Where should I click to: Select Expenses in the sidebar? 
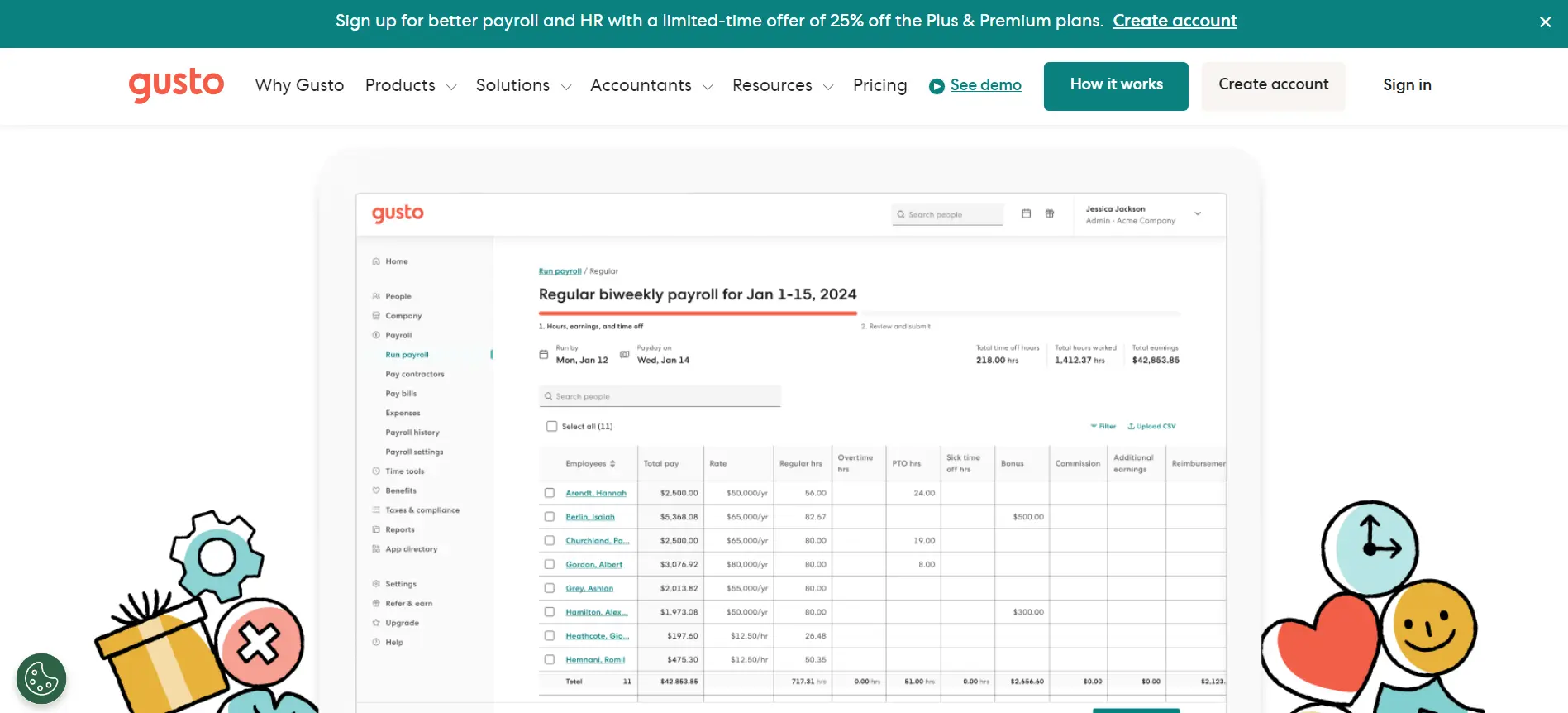403,414
